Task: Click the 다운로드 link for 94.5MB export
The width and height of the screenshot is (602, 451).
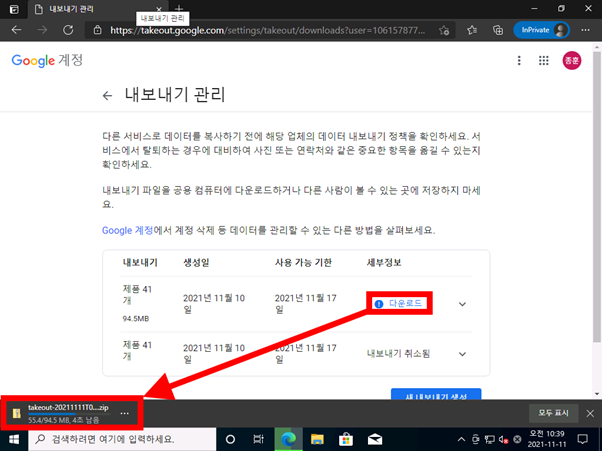Action: (x=405, y=303)
